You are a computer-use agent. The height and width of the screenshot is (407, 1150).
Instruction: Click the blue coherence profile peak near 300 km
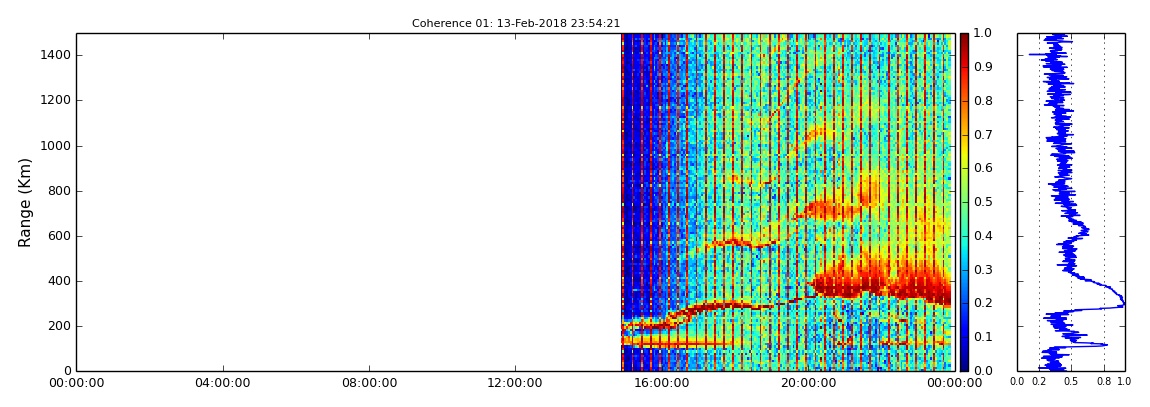[x=1122, y=304]
